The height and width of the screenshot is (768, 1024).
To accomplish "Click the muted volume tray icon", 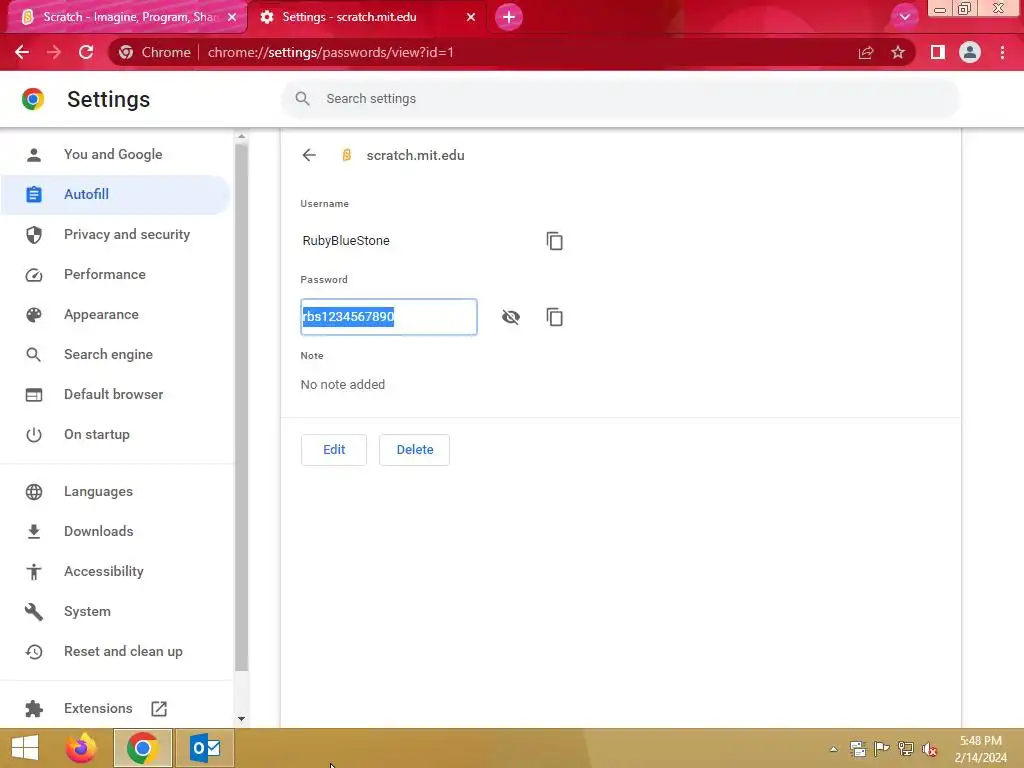I will tap(930, 749).
